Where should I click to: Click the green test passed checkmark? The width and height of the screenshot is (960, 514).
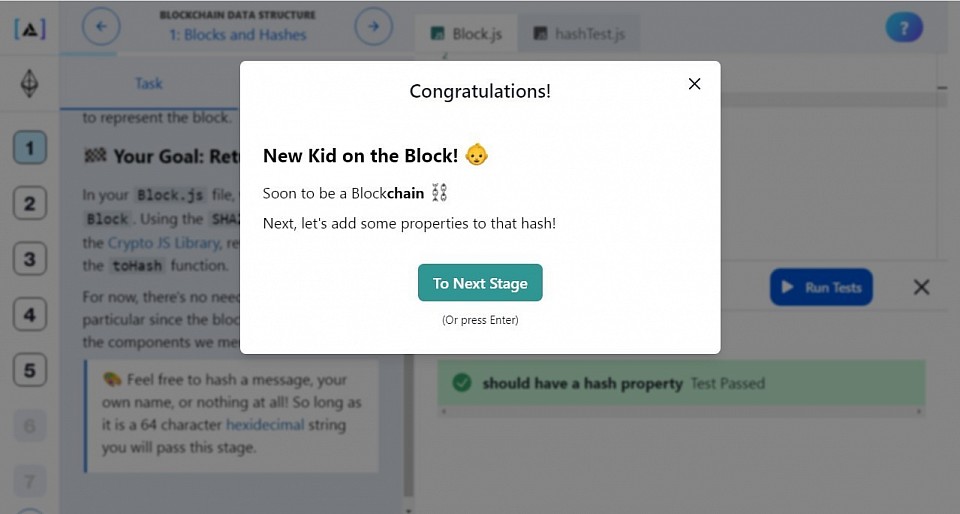(x=462, y=383)
